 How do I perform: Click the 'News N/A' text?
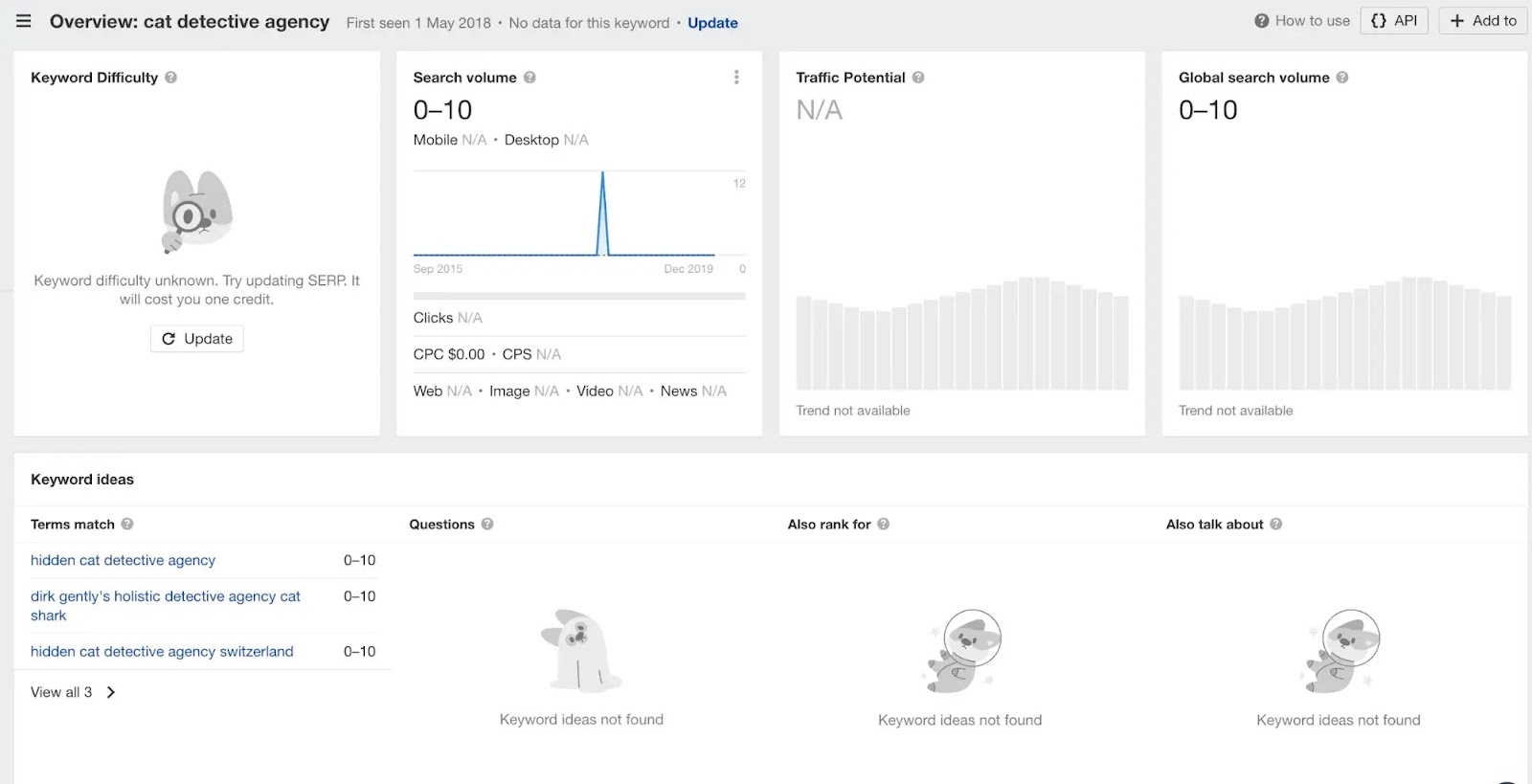[693, 392]
